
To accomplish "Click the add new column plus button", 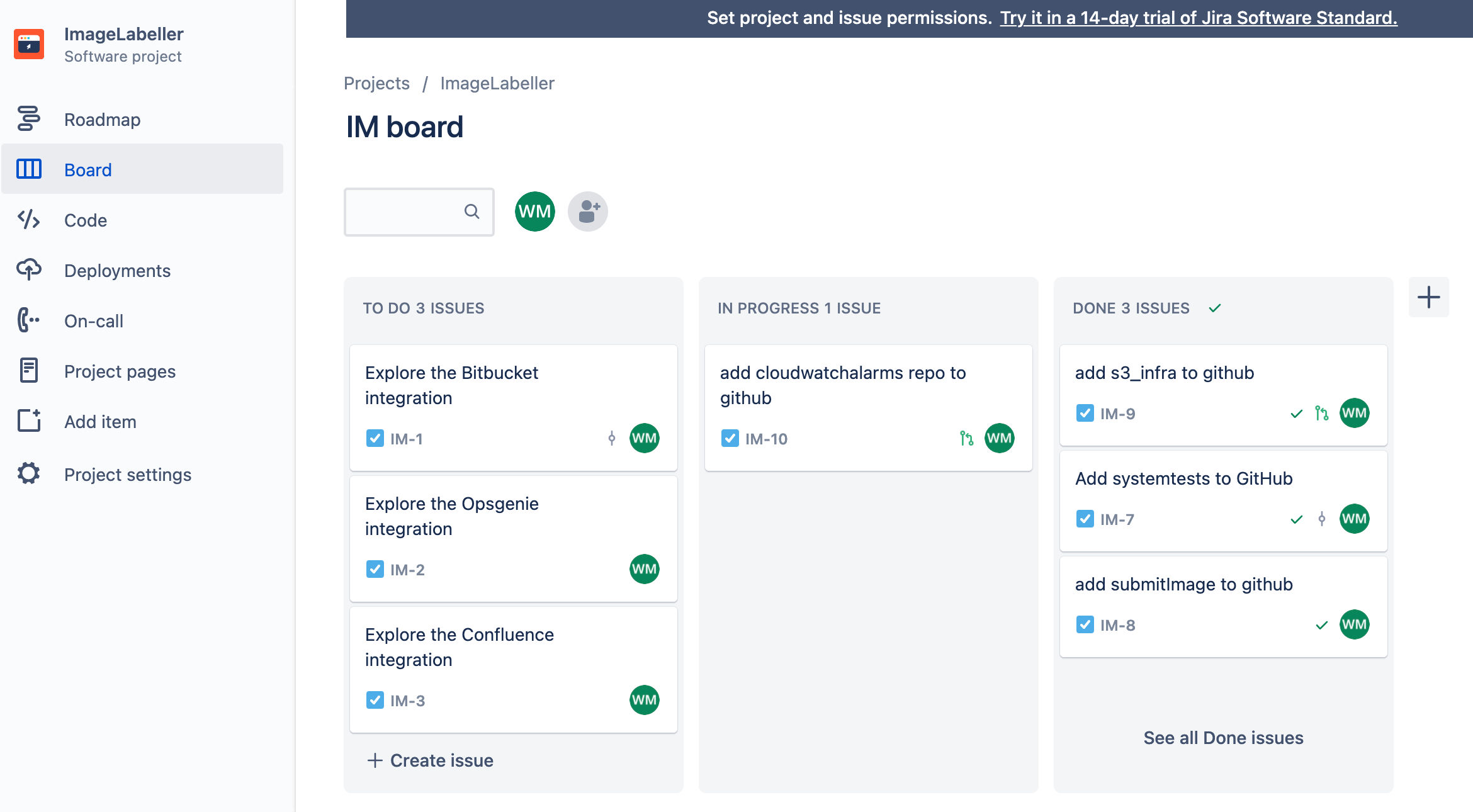I will pyautogui.click(x=1429, y=297).
